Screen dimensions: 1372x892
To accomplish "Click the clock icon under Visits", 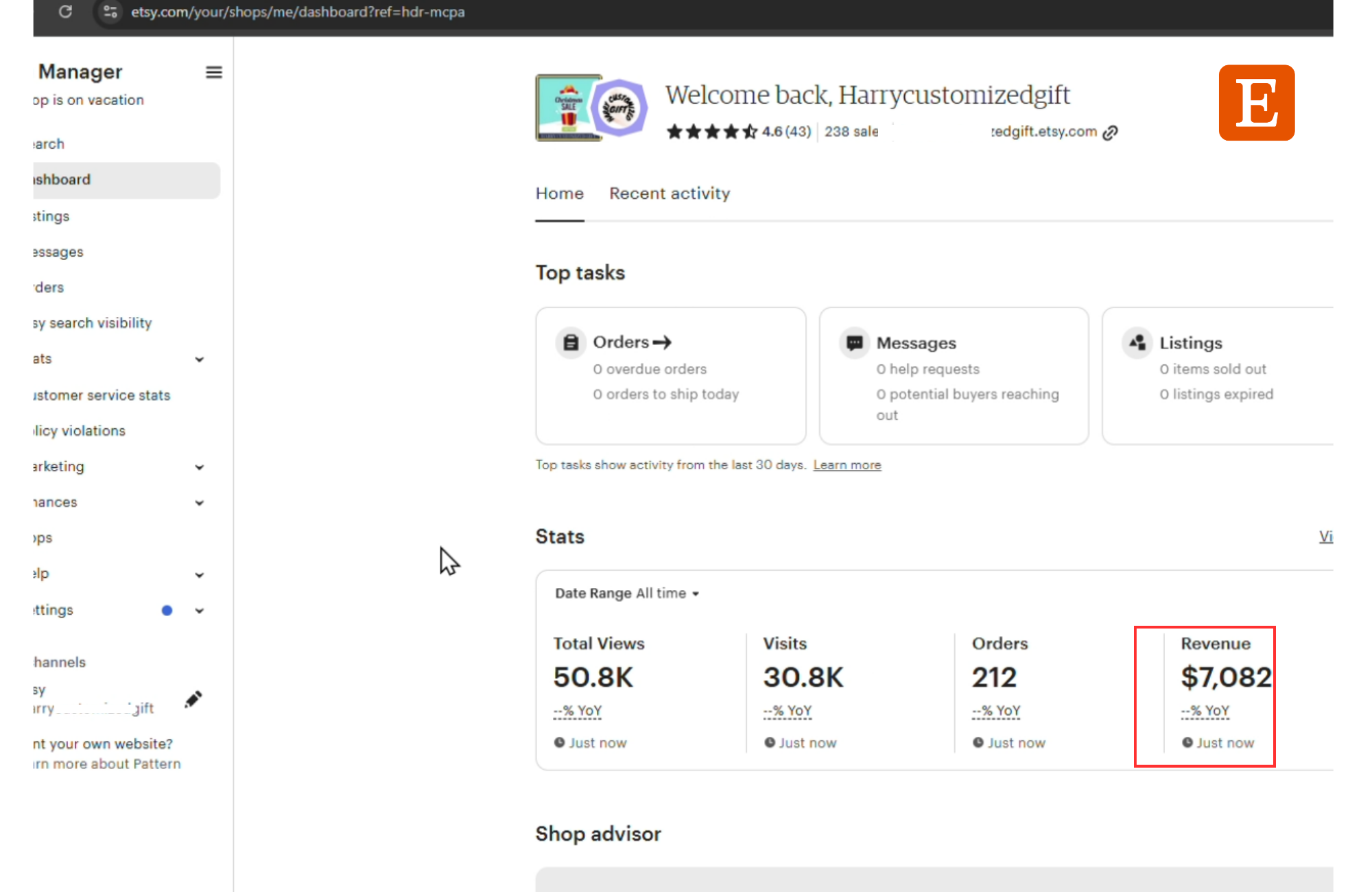I will [770, 742].
